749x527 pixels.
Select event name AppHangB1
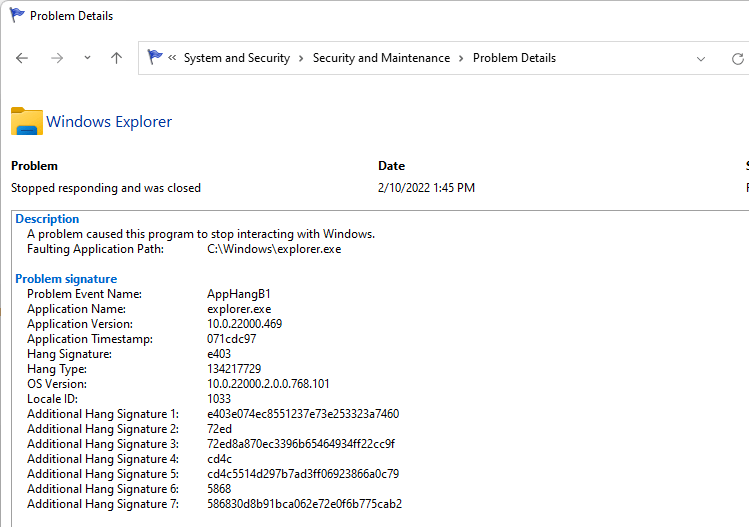click(239, 294)
